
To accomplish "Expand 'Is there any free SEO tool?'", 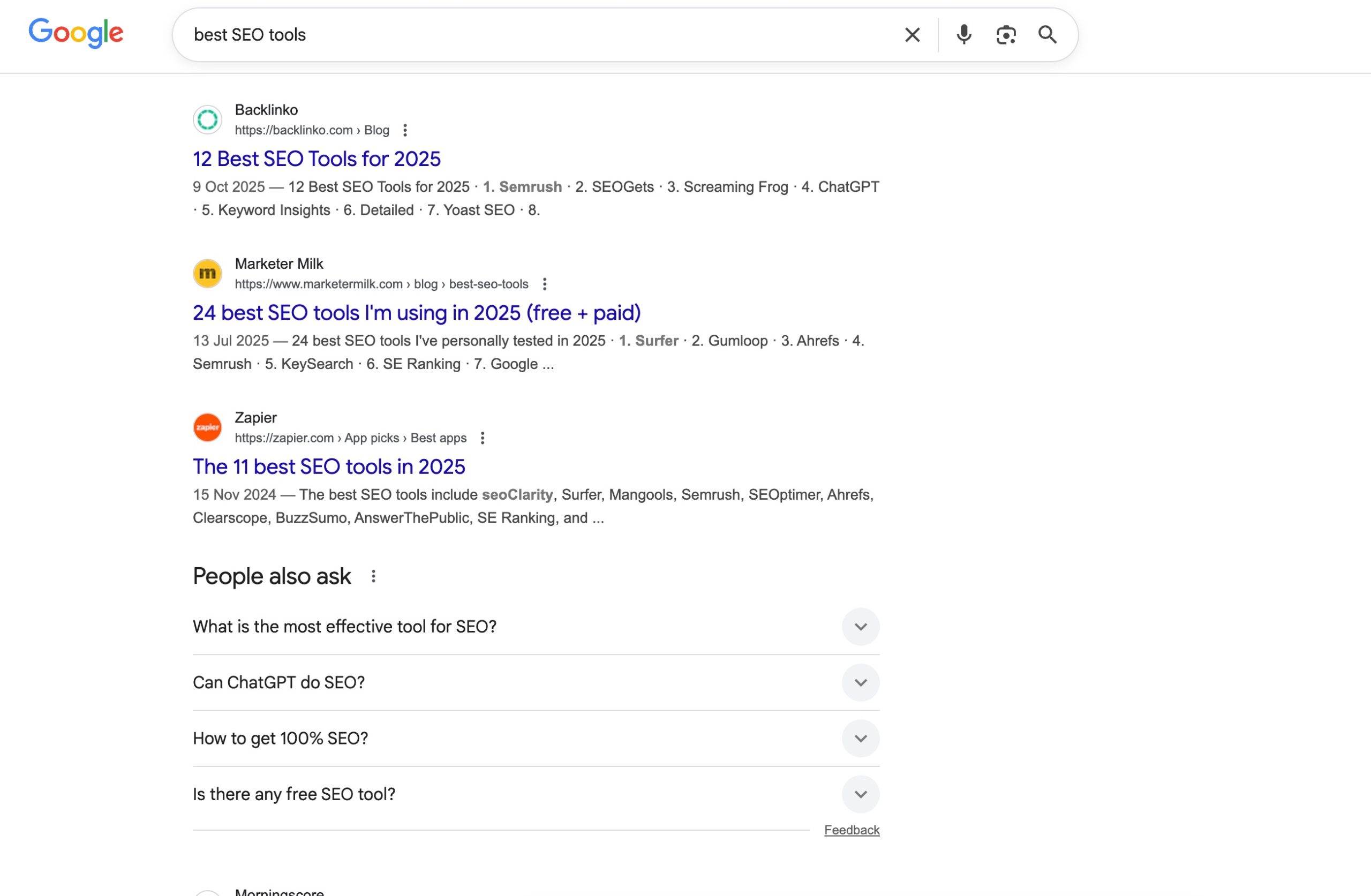I will [861, 794].
